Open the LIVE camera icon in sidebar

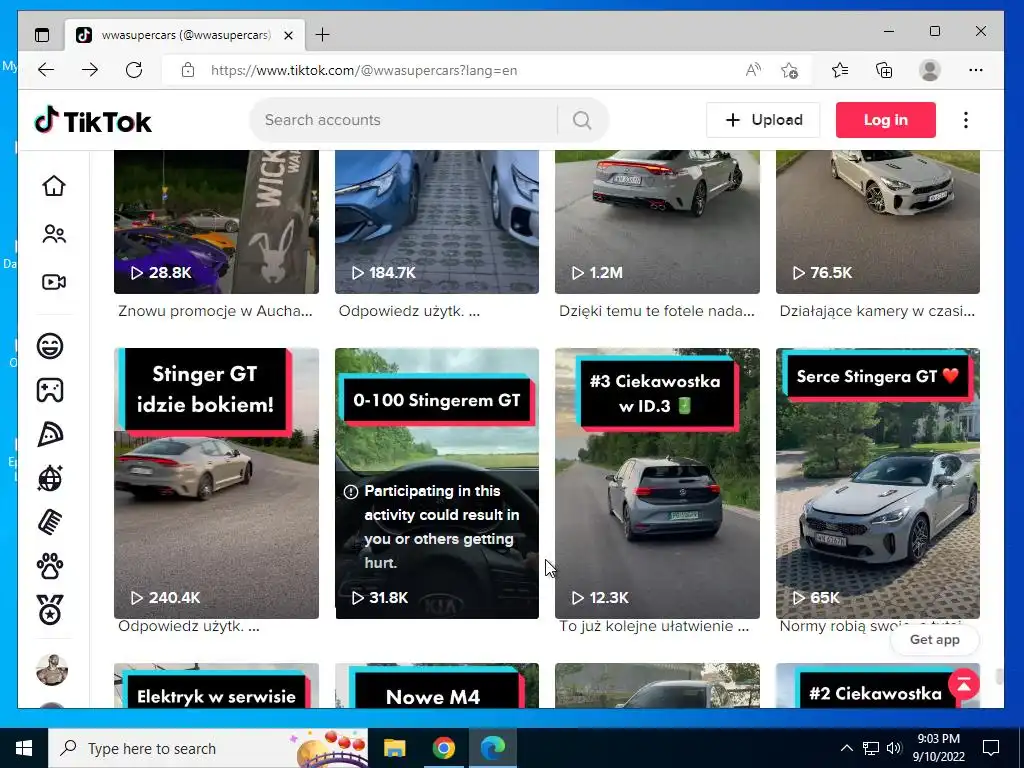[54, 281]
